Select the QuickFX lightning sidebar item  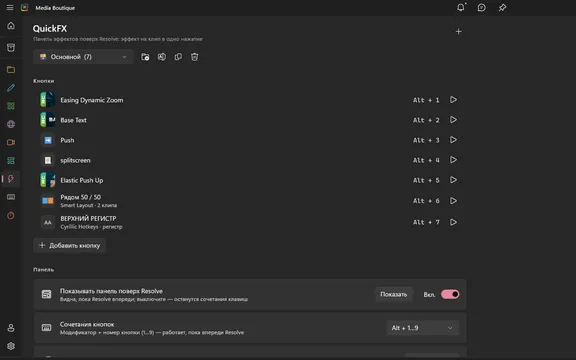point(11,179)
